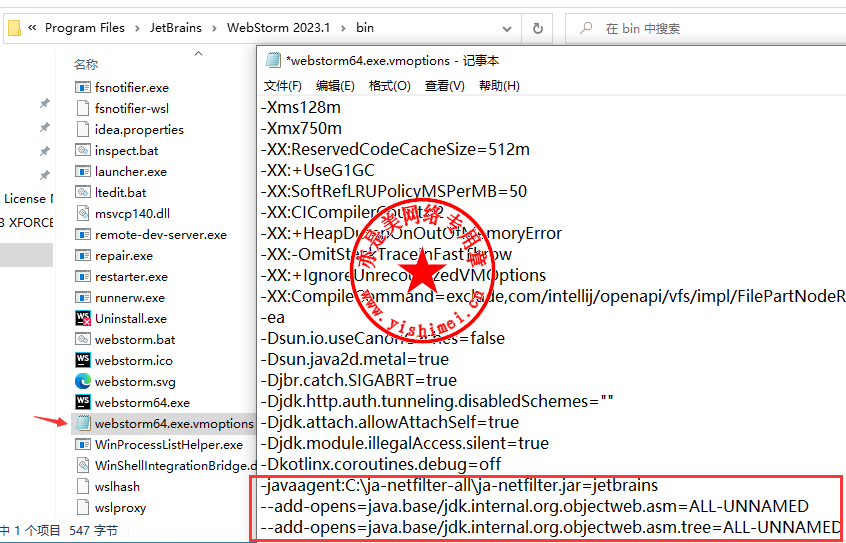Click the -Djdk.http.auth.tunneling.disabledSchemes line

click(437, 401)
